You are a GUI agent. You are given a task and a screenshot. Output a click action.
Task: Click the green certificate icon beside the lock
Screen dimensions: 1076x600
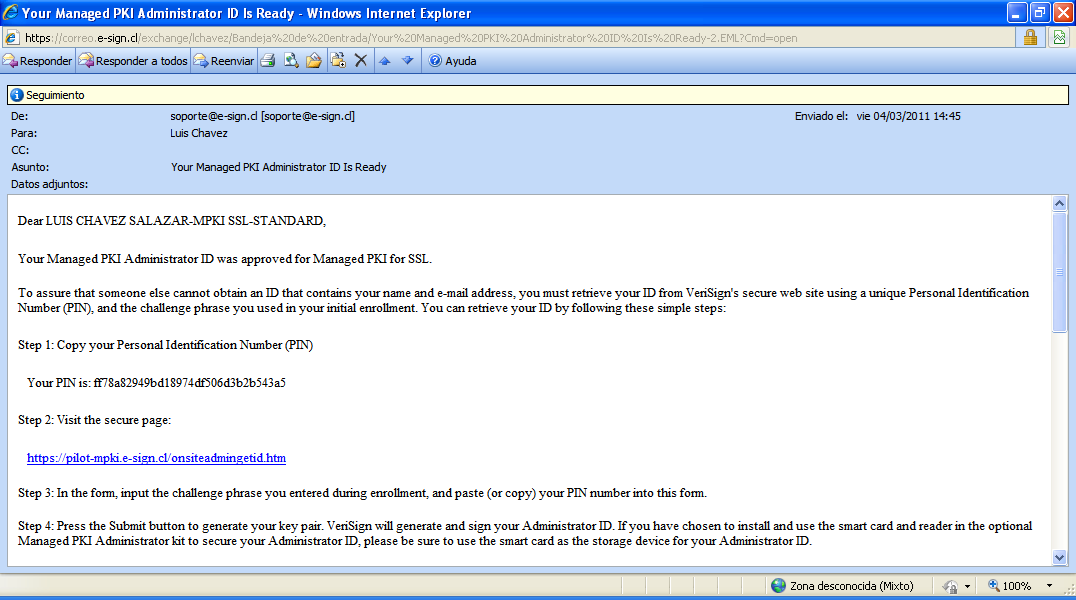(x=1059, y=37)
